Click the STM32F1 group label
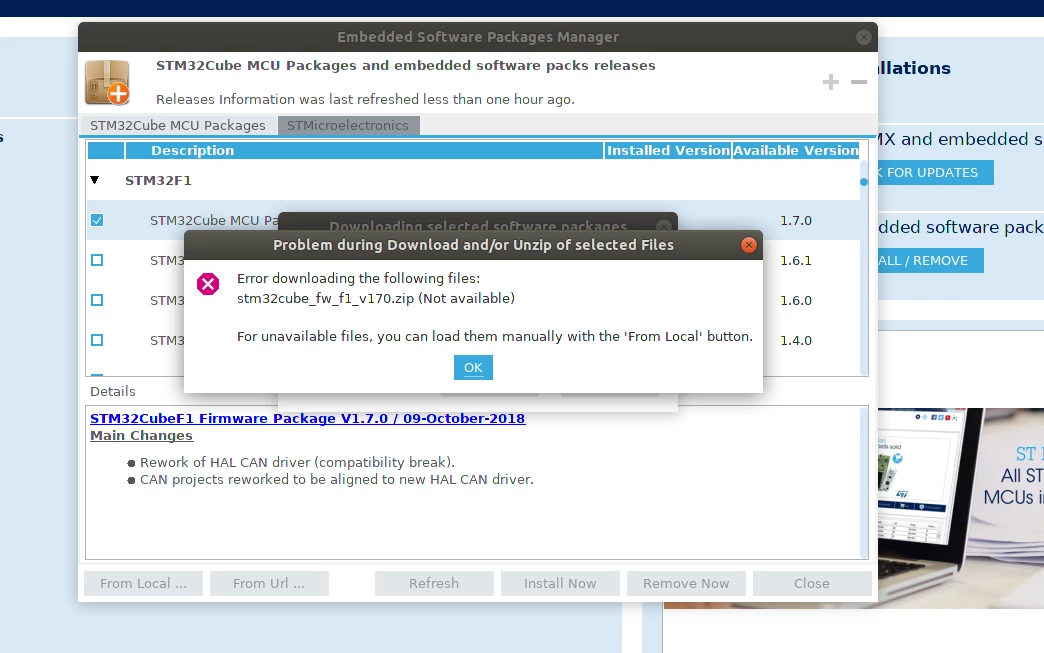 (x=158, y=180)
